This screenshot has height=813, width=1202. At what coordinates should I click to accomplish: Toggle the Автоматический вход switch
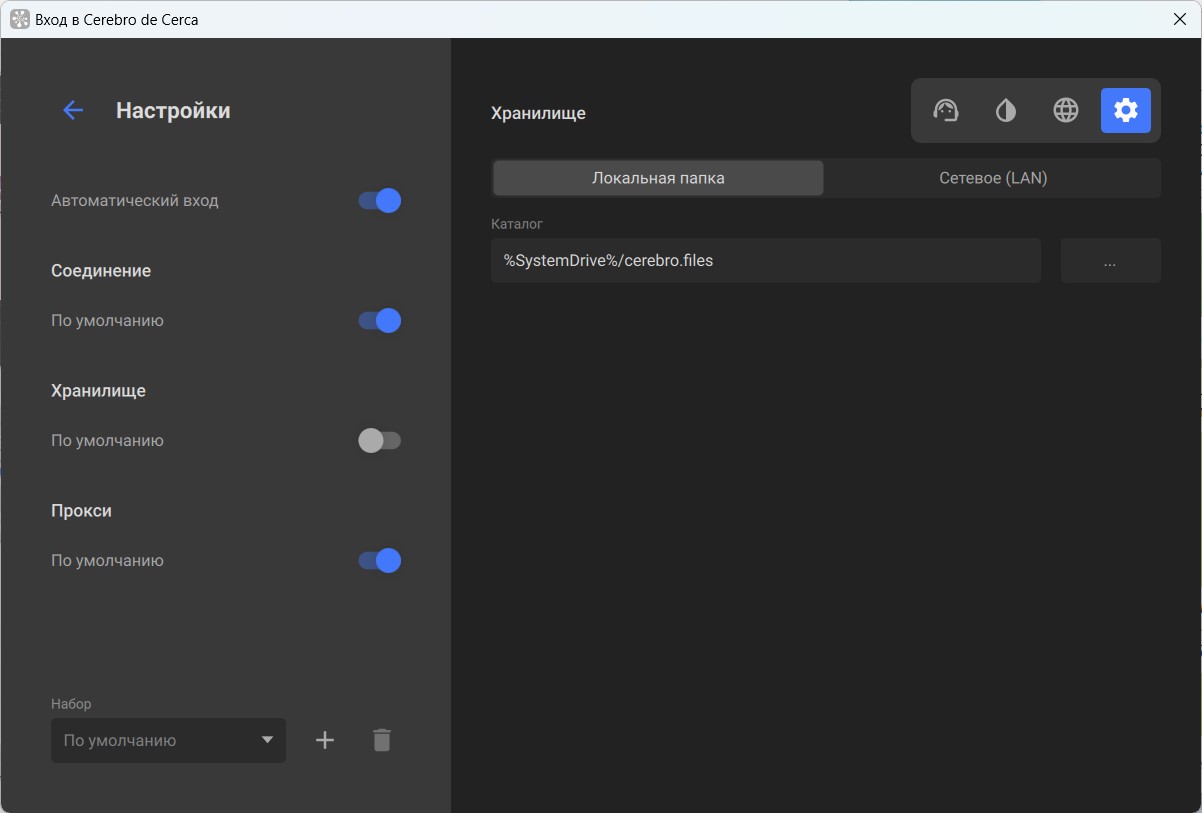click(380, 200)
